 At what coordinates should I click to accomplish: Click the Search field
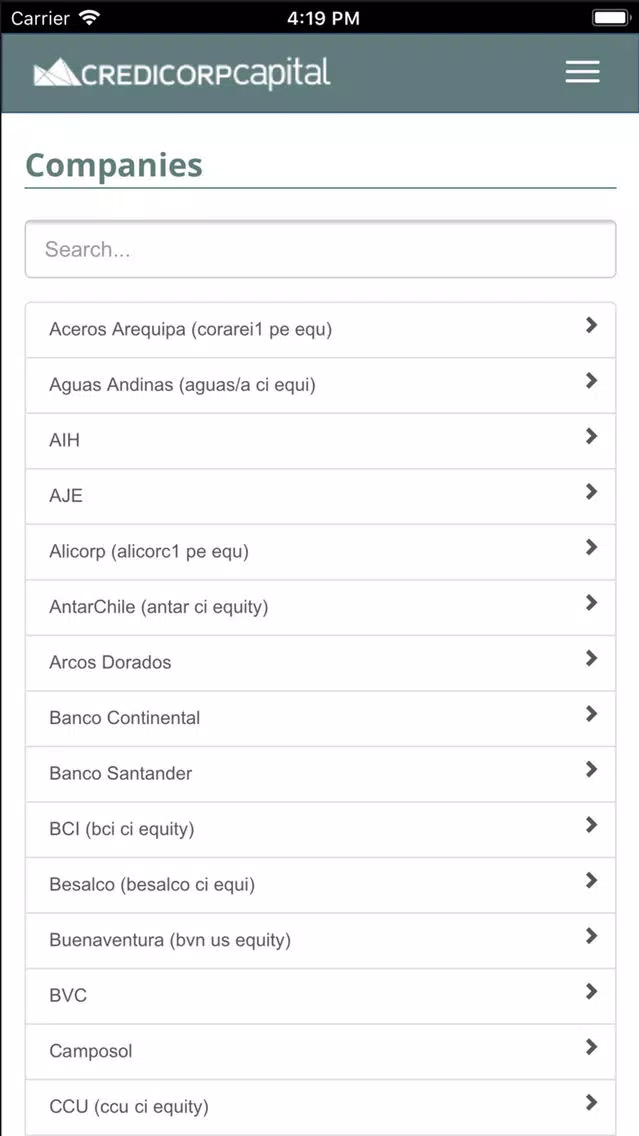pyautogui.click(x=320, y=249)
